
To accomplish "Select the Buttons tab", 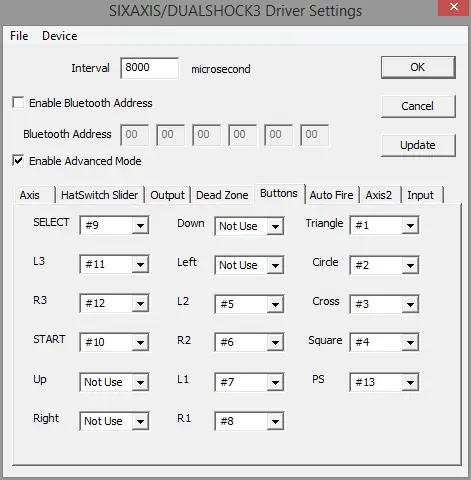I will 279,194.
